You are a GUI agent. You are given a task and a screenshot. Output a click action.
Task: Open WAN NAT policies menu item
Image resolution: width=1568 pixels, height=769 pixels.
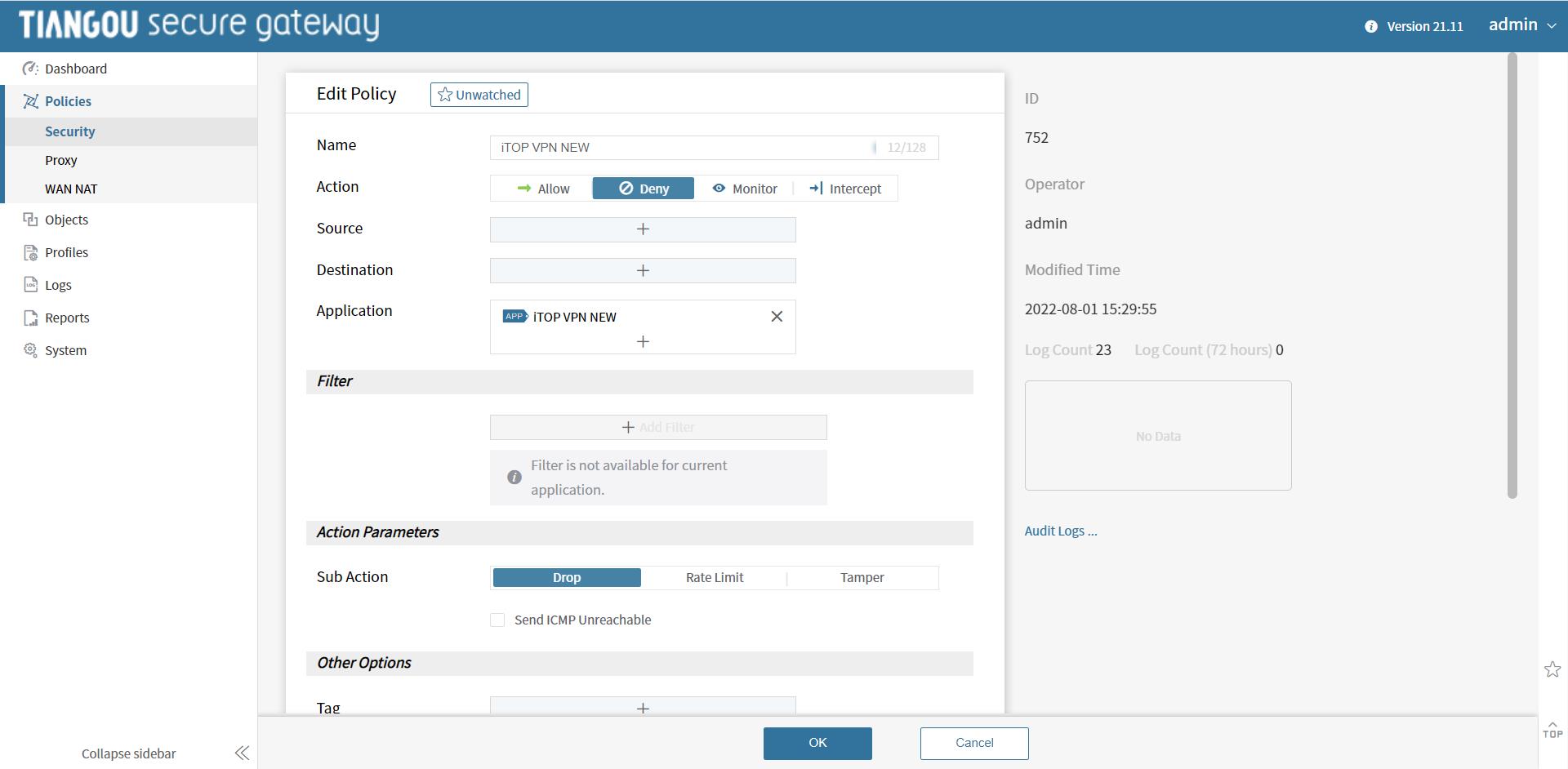(x=71, y=189)
